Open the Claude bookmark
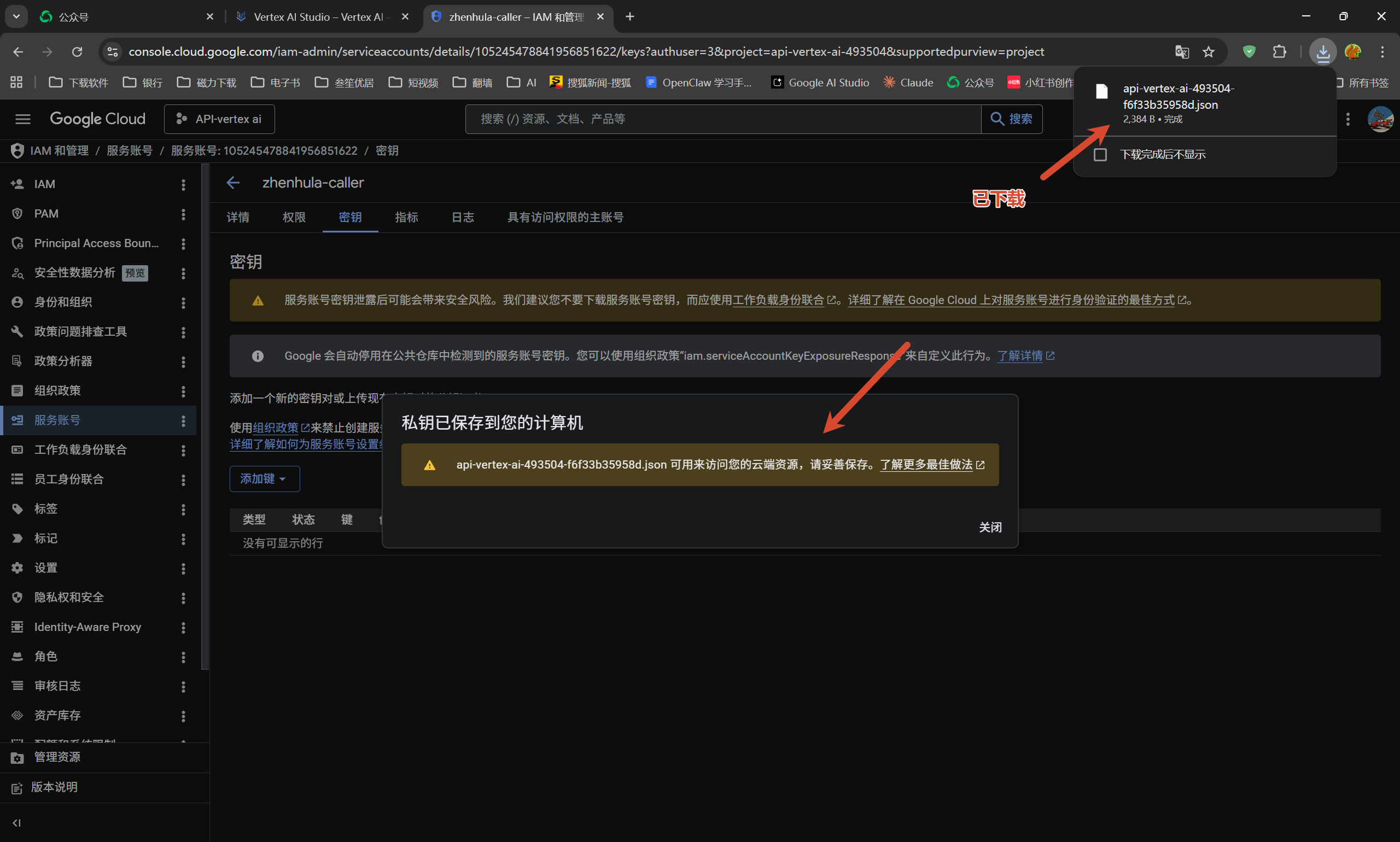The height and width of the screenshot is (842, 1400). pyautogui.click(x=908, y=82)
